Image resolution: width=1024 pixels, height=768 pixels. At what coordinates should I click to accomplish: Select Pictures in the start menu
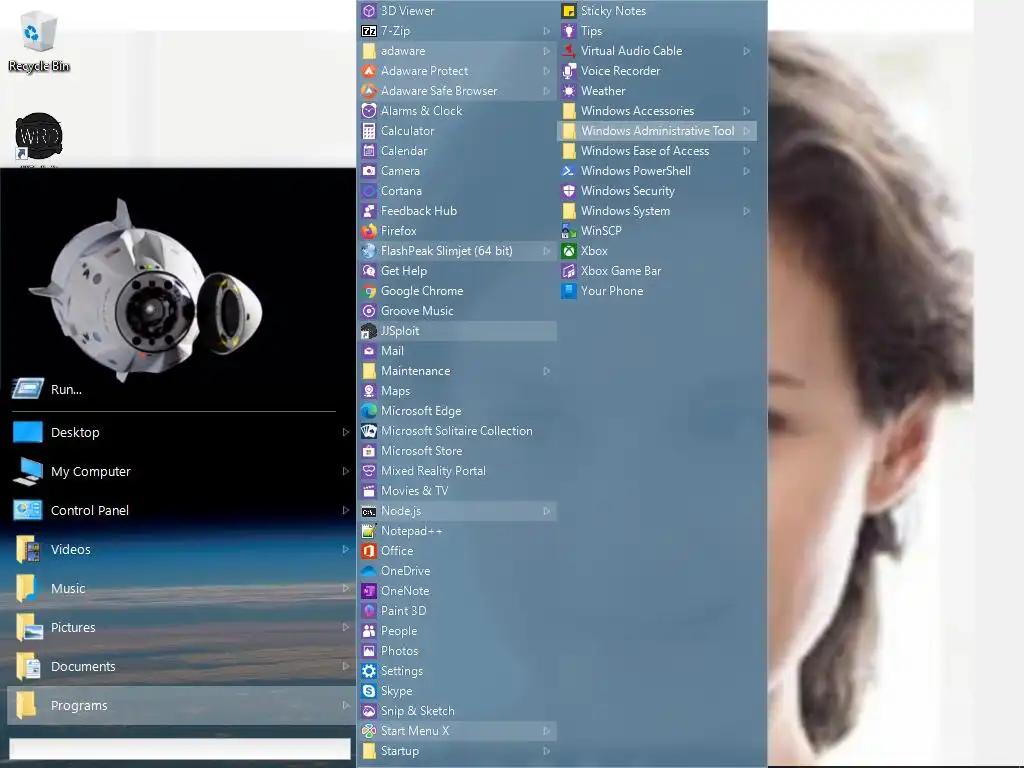tap(181, 627)
